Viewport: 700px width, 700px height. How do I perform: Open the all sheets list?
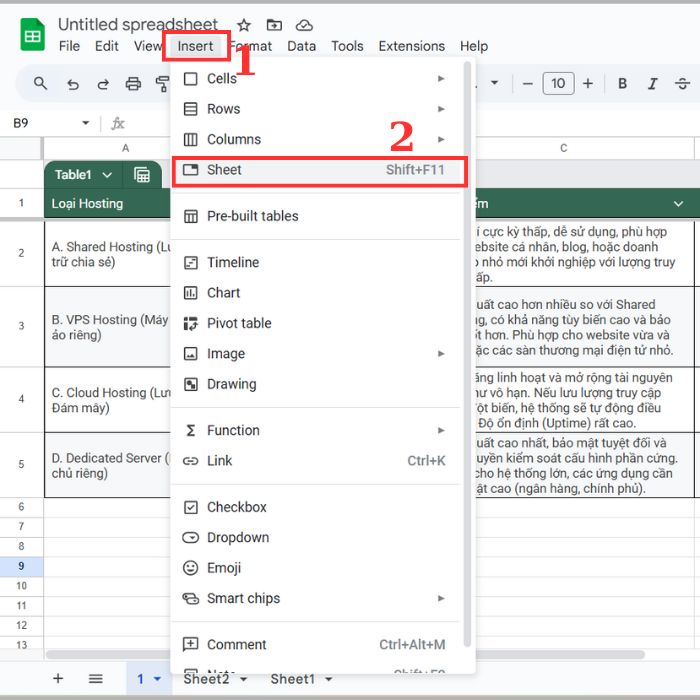pos(96,679)
